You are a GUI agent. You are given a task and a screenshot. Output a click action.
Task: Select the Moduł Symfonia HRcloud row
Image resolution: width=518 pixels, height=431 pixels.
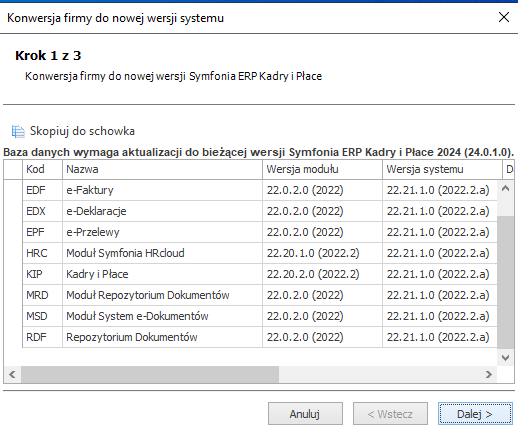coord(260,253)
